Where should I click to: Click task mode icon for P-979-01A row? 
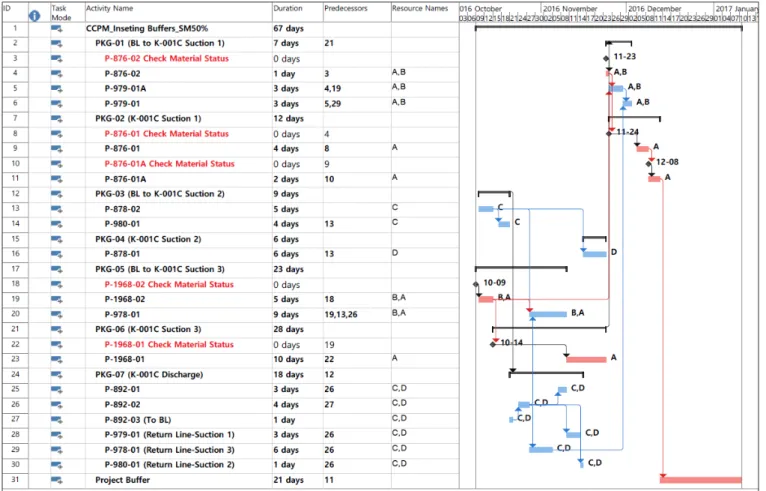click(57, 89)
